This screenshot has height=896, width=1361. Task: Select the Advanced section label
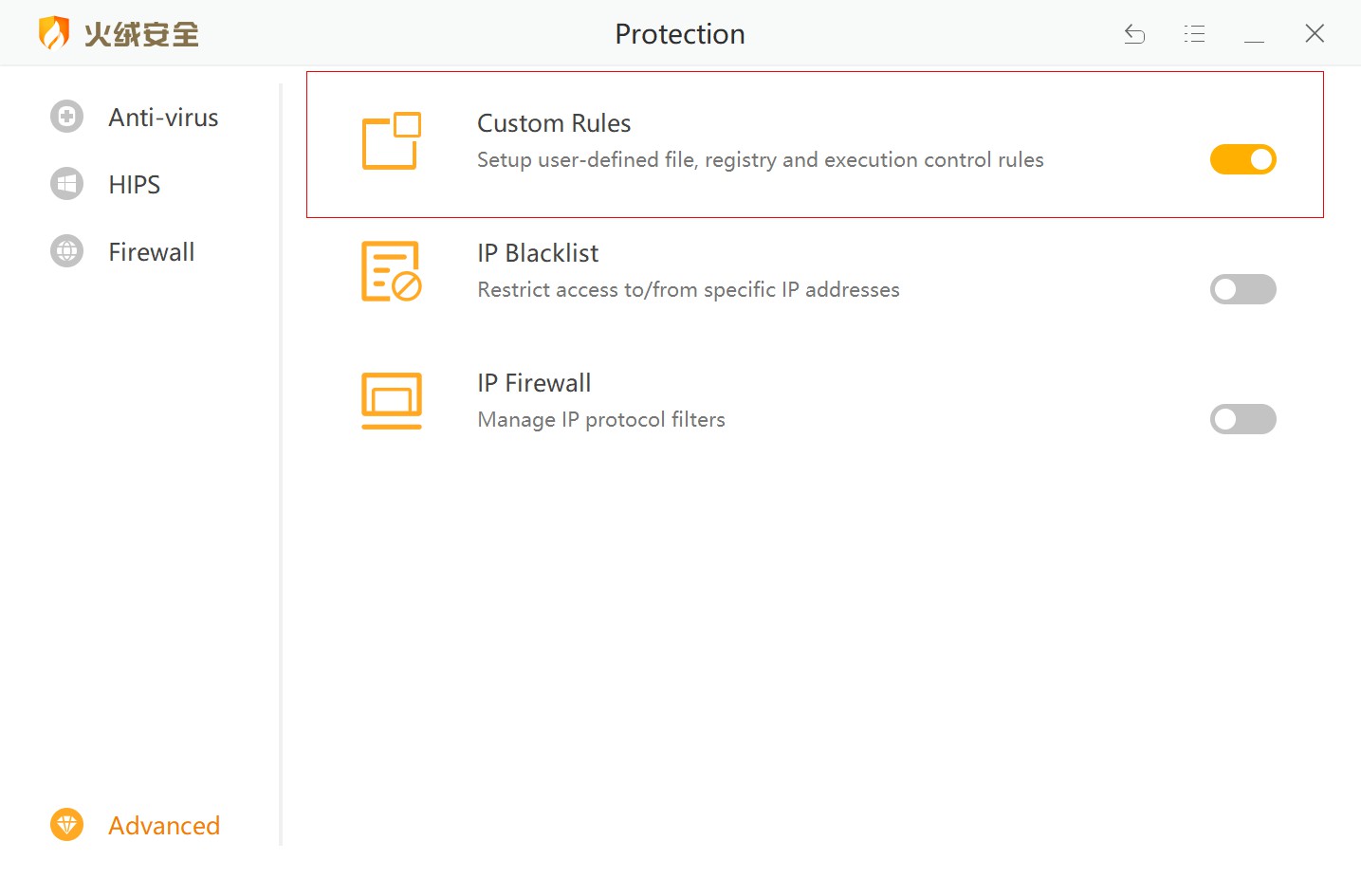pyautogui.click(x=163, y=826)
